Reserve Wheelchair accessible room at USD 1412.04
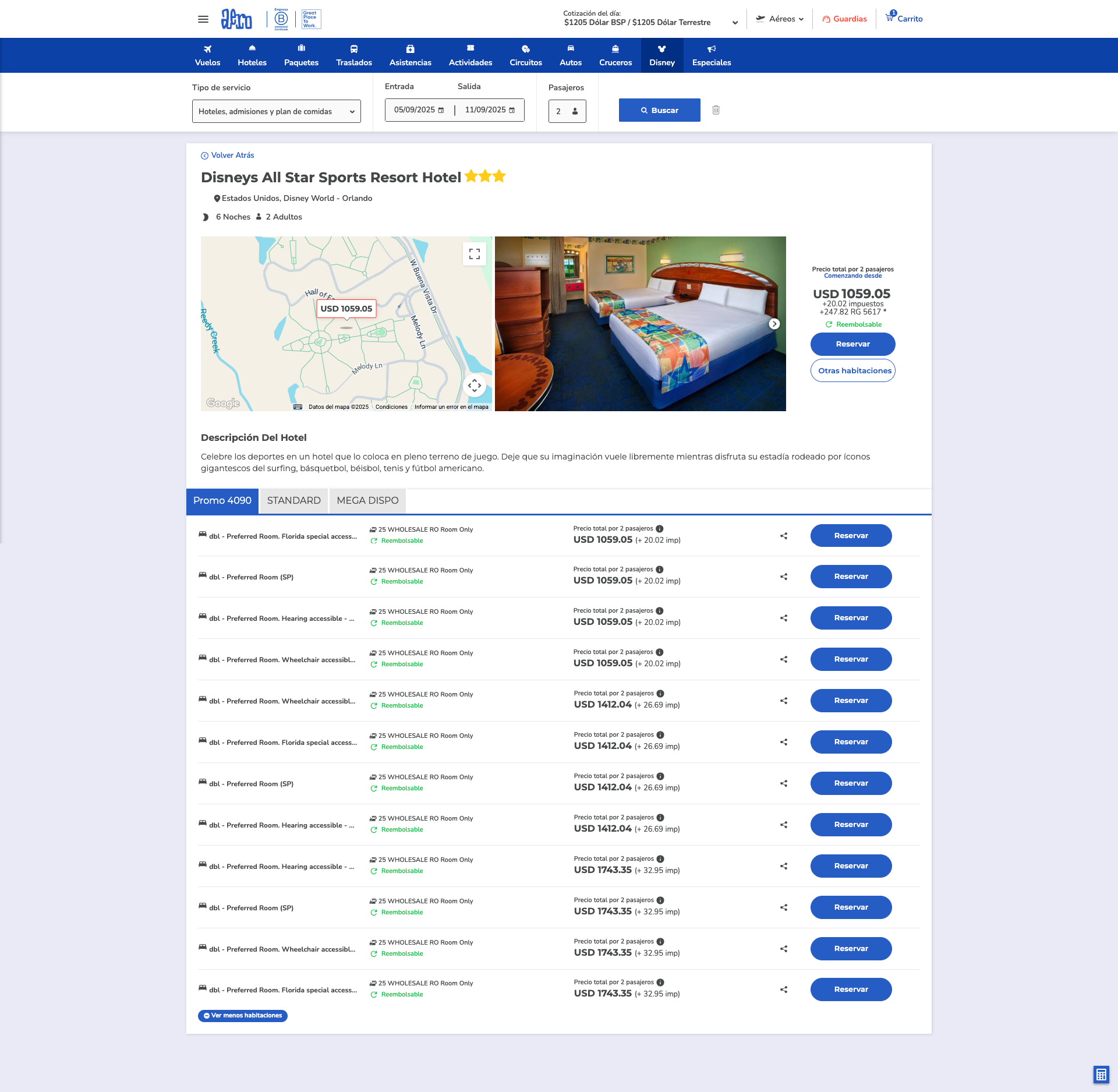Image resolution: width=1118 pixels, height=1092 pixels. (851, 701)
